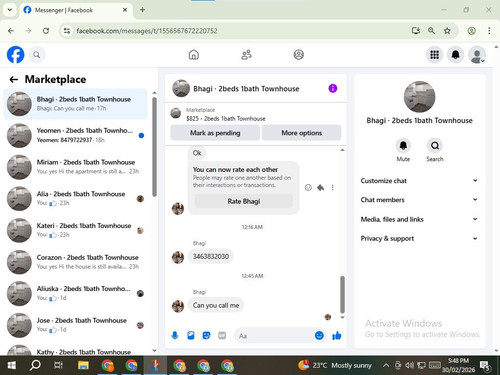Open the Facebook search magnifier
This screenshot has width=500, height=375.
pos(37,55)
